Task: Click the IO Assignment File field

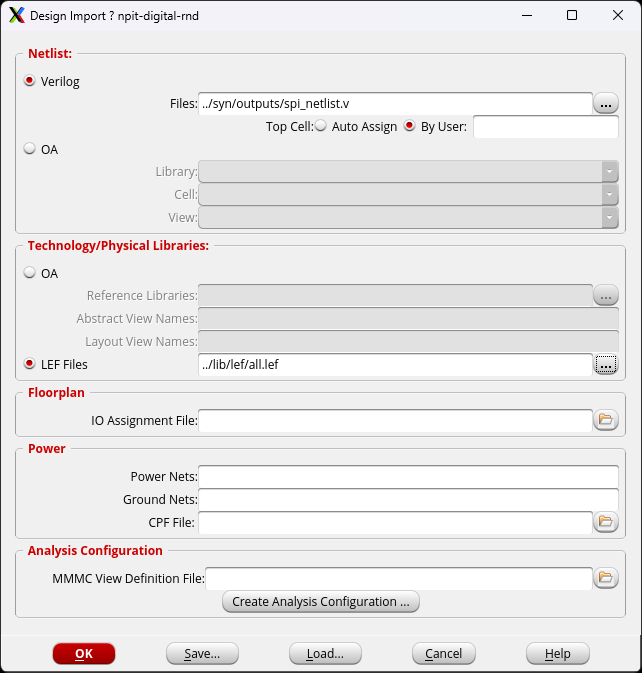Action: point(395,421)
